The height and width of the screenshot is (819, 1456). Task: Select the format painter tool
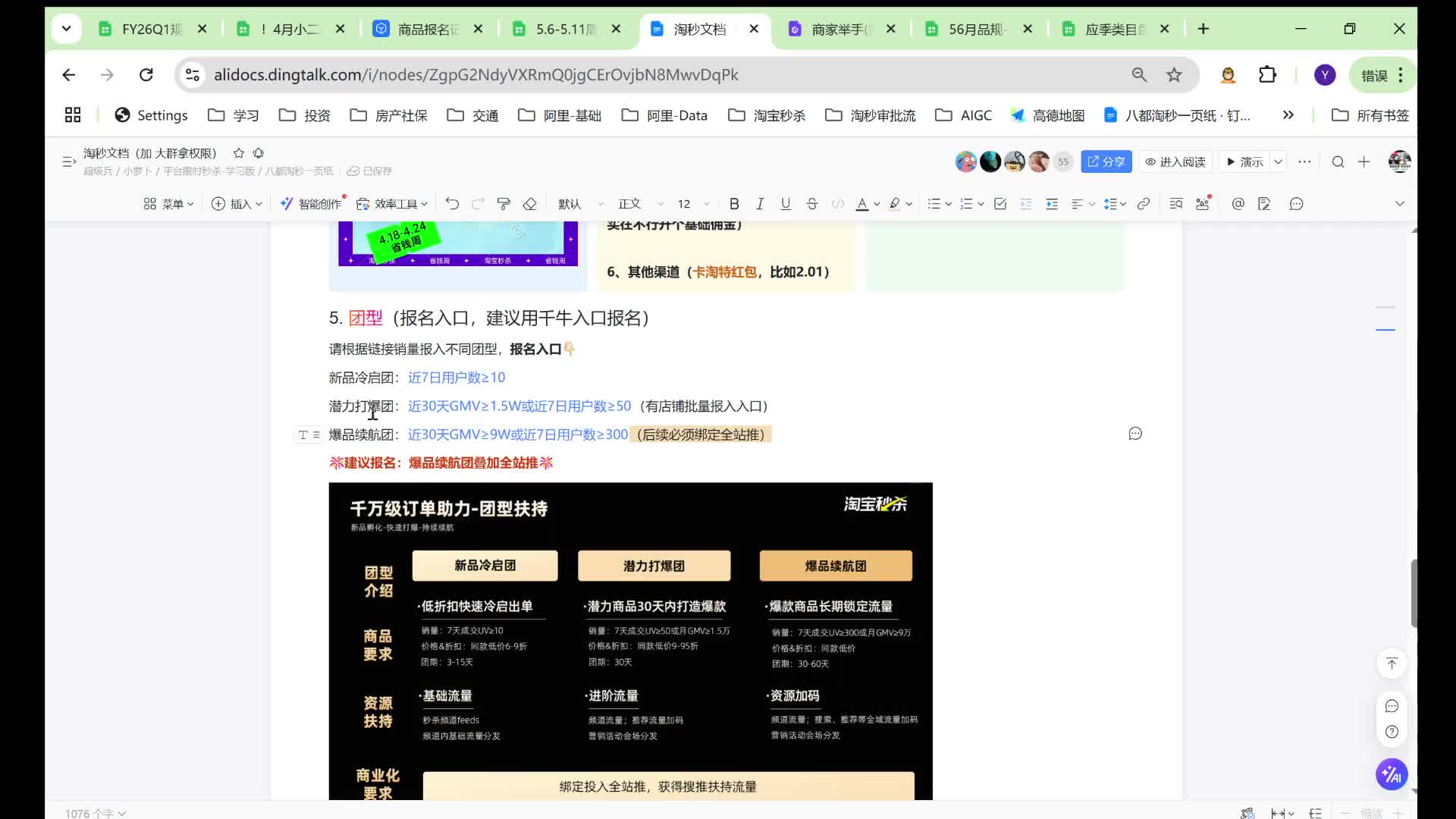coord(504,203)
